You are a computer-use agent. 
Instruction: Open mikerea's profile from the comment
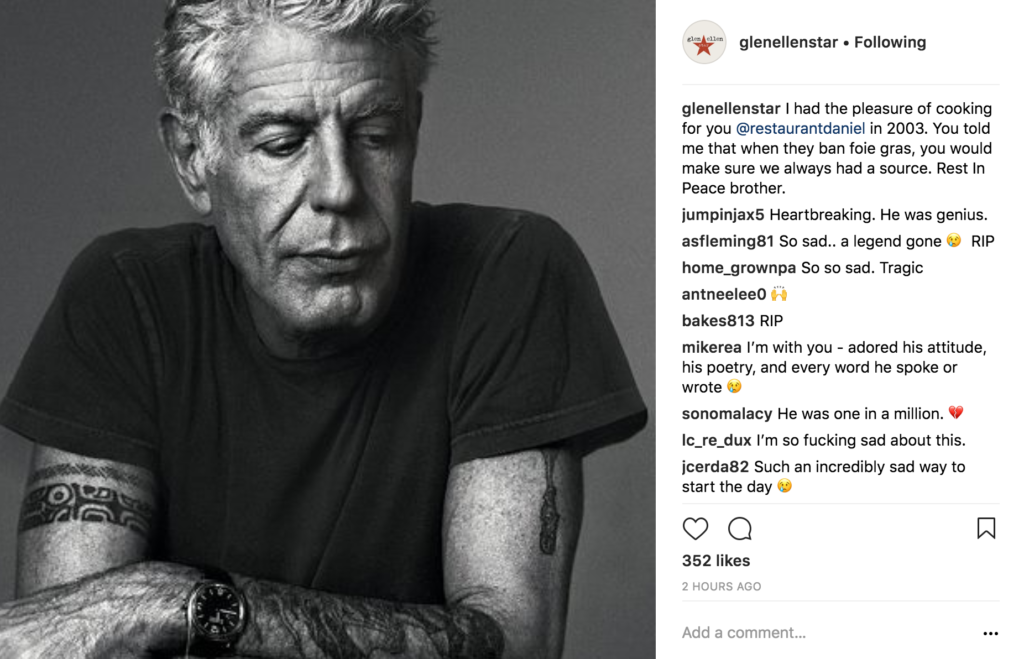tap(711, 347)
